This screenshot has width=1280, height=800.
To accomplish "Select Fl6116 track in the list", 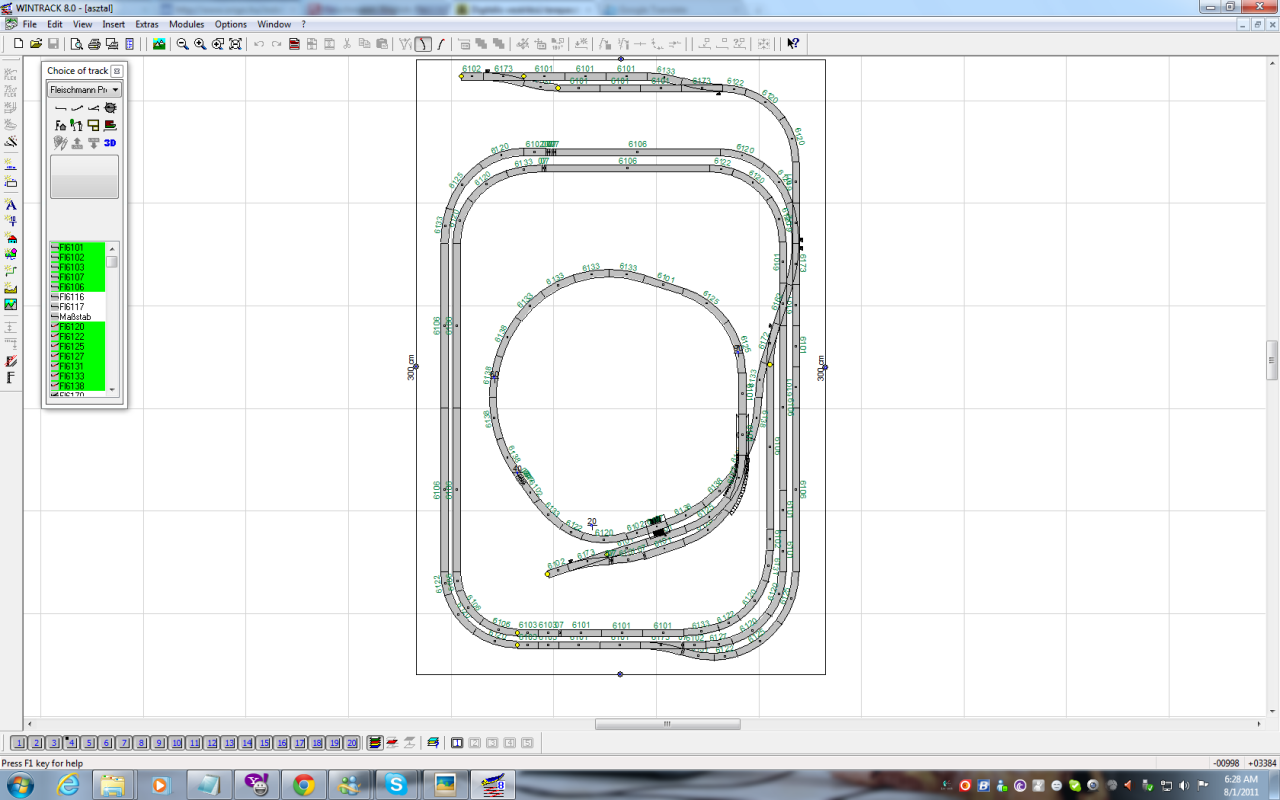I will pos(72,297).
